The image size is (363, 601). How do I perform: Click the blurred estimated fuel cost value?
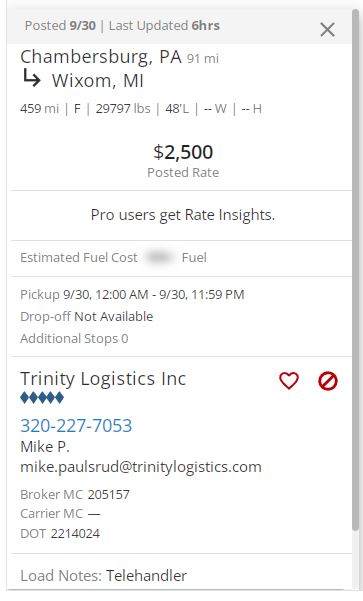[x=159, y=257]
